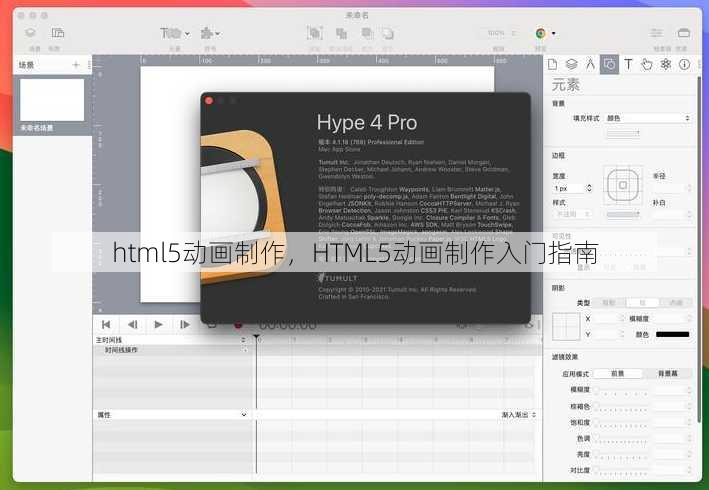Adjust the 对比度 contrast slider
The width and height of the screenshot is (709, 490).
coord(622,472)
